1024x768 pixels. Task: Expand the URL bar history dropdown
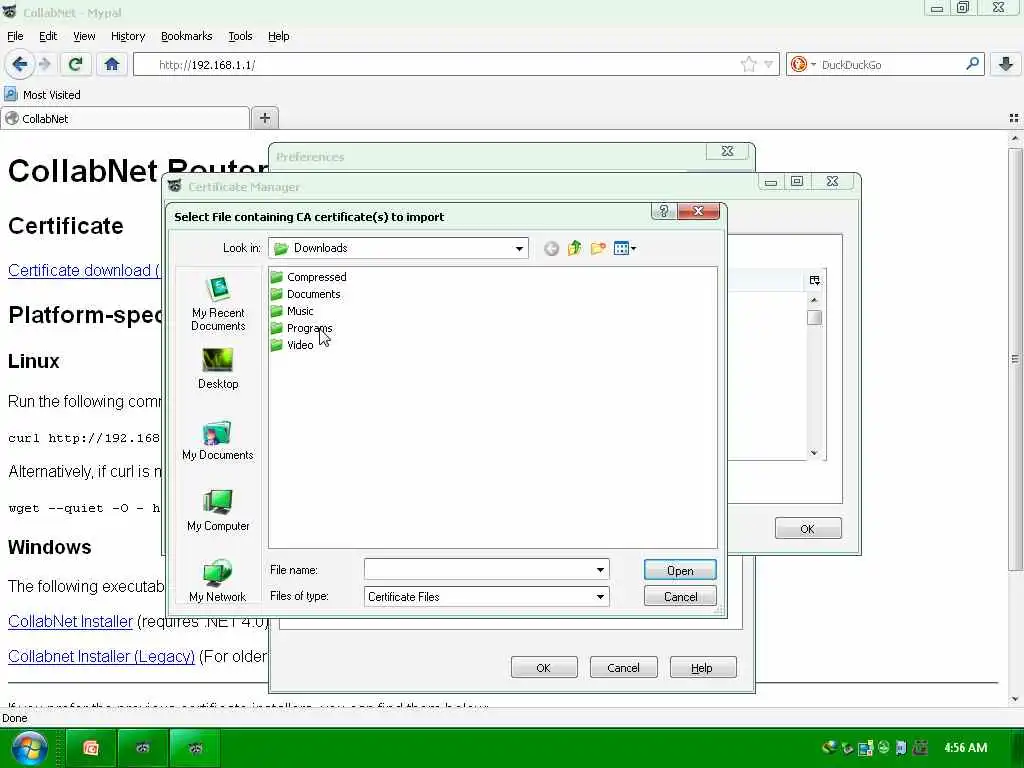click(769, 64)
